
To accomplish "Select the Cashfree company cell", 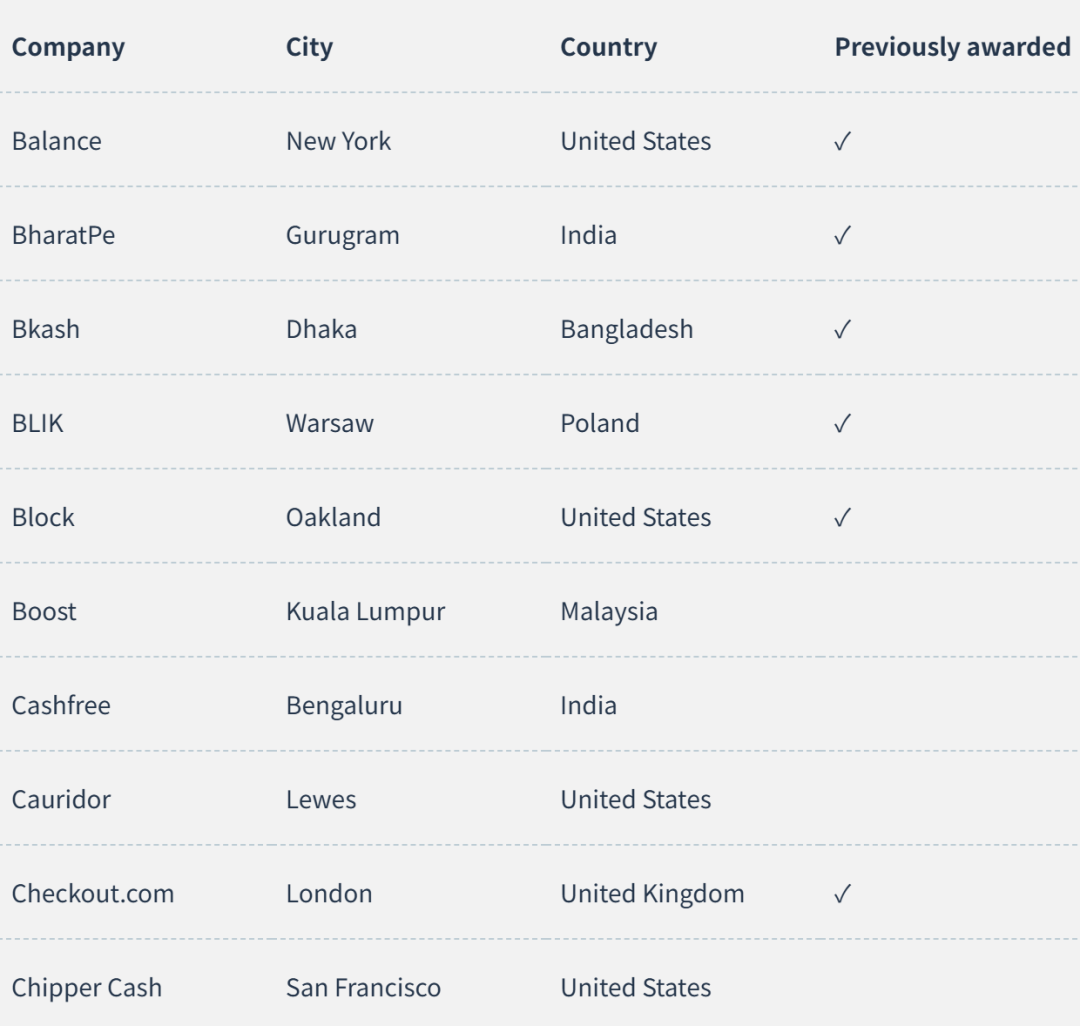I will coord(61,705).
